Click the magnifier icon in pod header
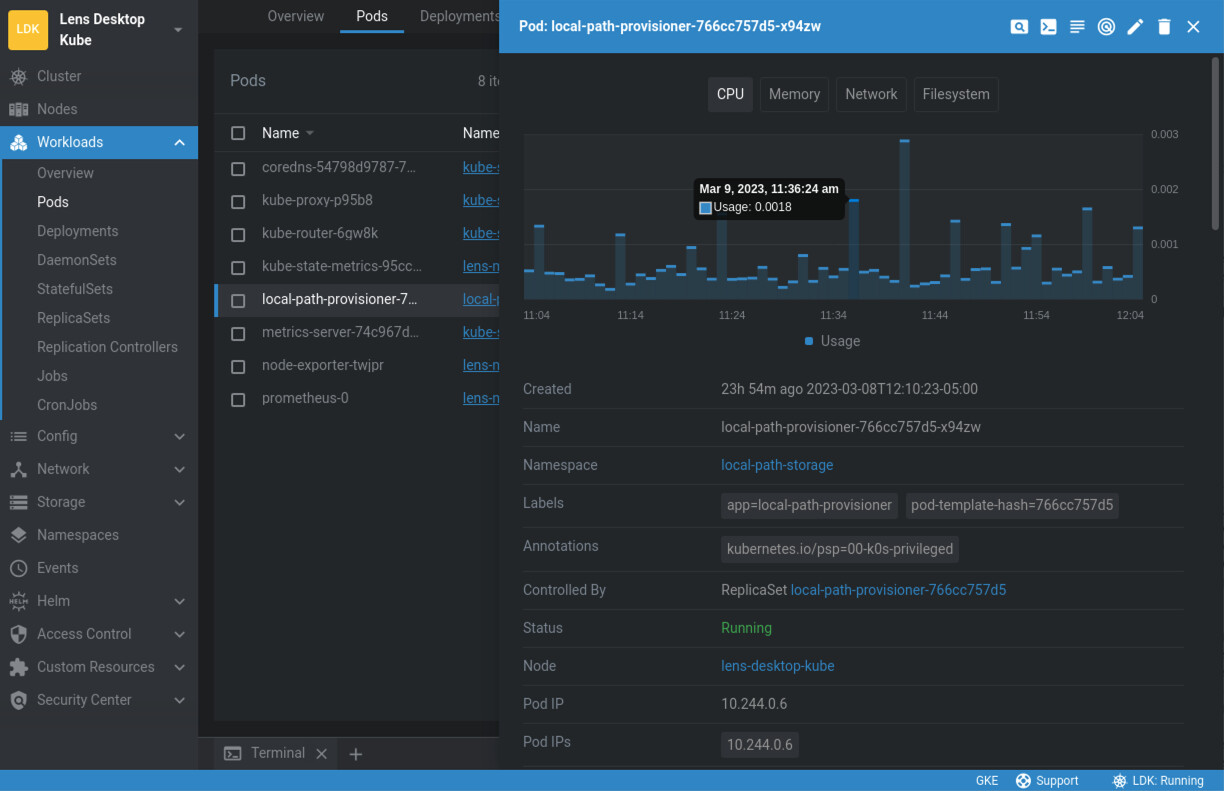Image resolution: width=1224 pixels, height=791 pixels. point(1019,27)
